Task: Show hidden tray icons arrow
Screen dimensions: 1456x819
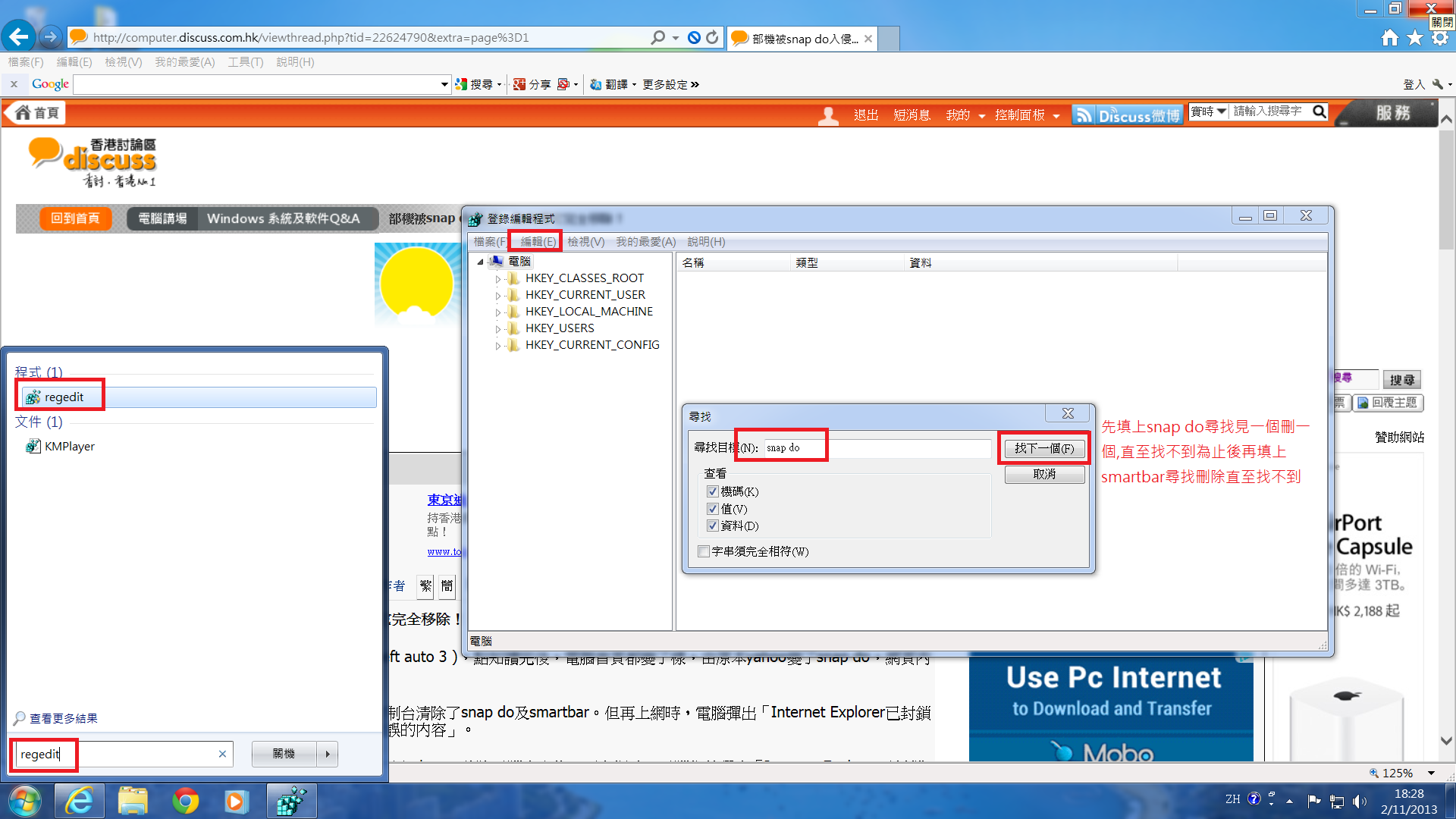Action: [1289, 801]
